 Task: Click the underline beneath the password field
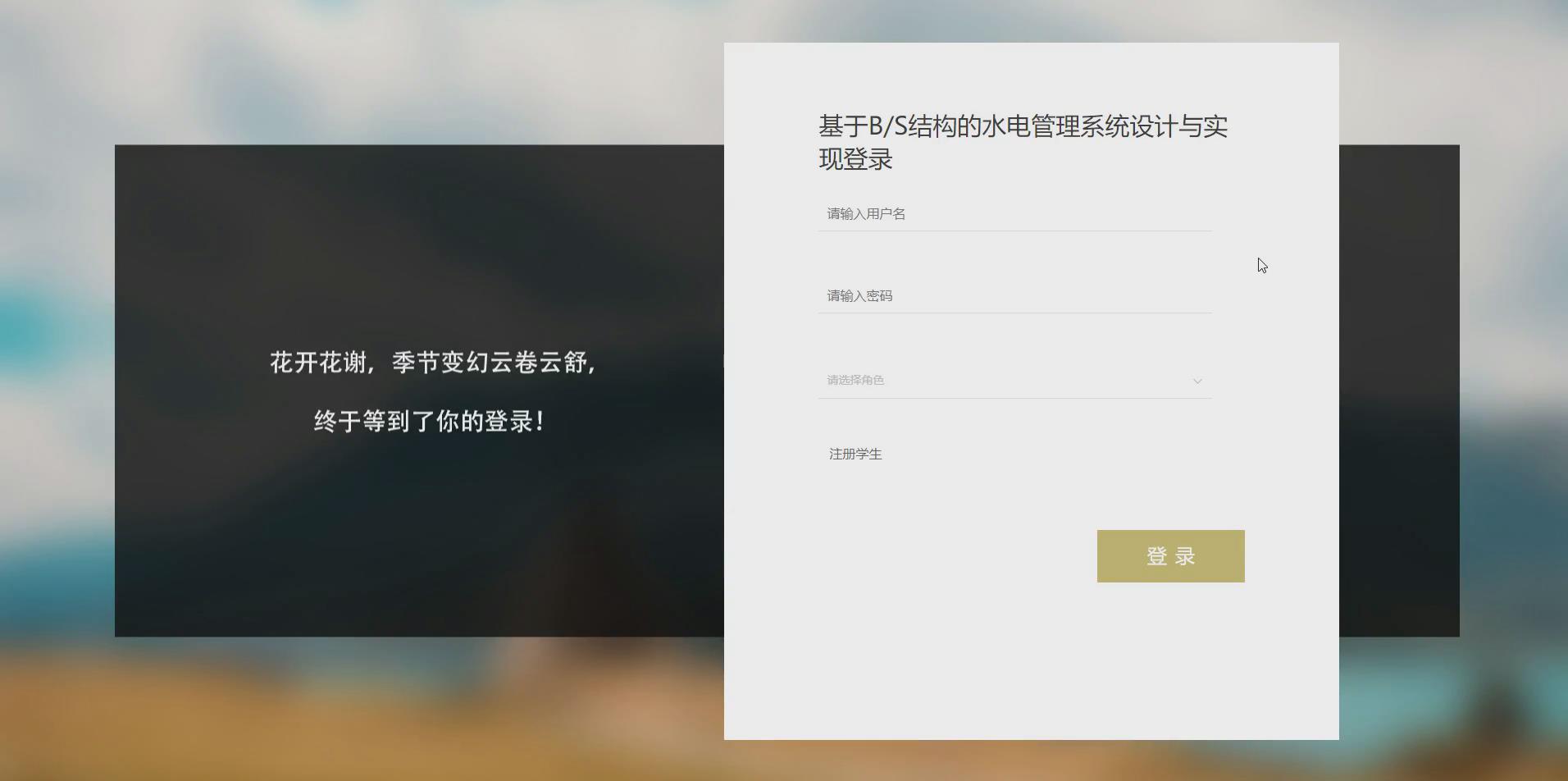[1014, 313]
